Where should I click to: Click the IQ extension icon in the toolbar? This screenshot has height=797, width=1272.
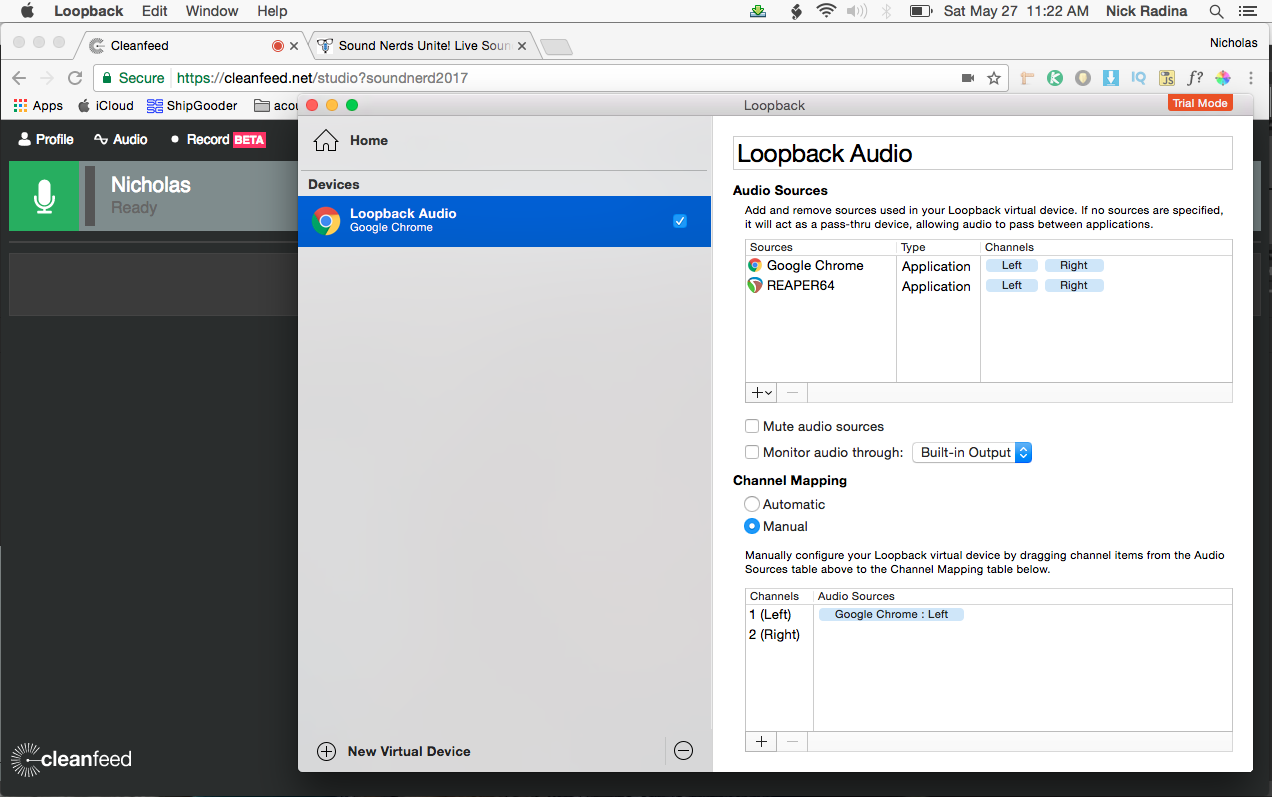coord(1139,77)
